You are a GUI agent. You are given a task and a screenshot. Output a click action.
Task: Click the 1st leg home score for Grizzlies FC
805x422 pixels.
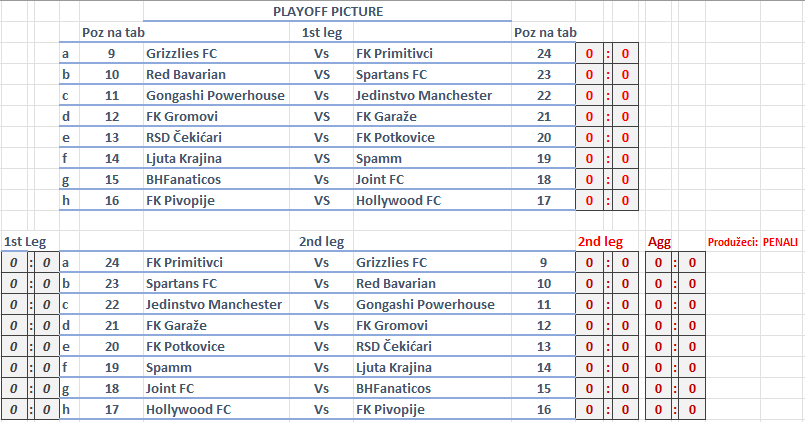(590, 54)
